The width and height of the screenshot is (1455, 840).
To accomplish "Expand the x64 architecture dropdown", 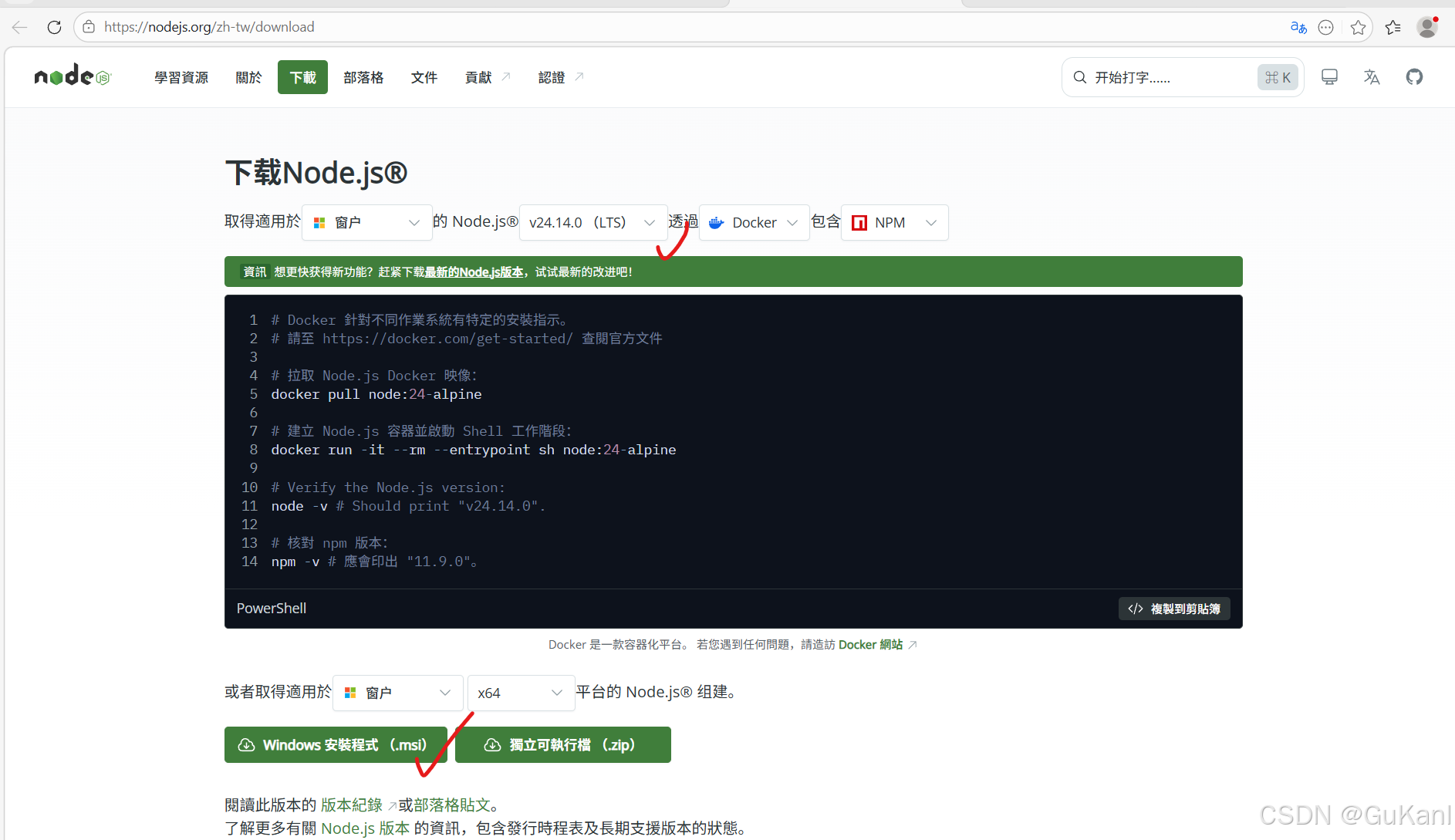I will [521, 693].
